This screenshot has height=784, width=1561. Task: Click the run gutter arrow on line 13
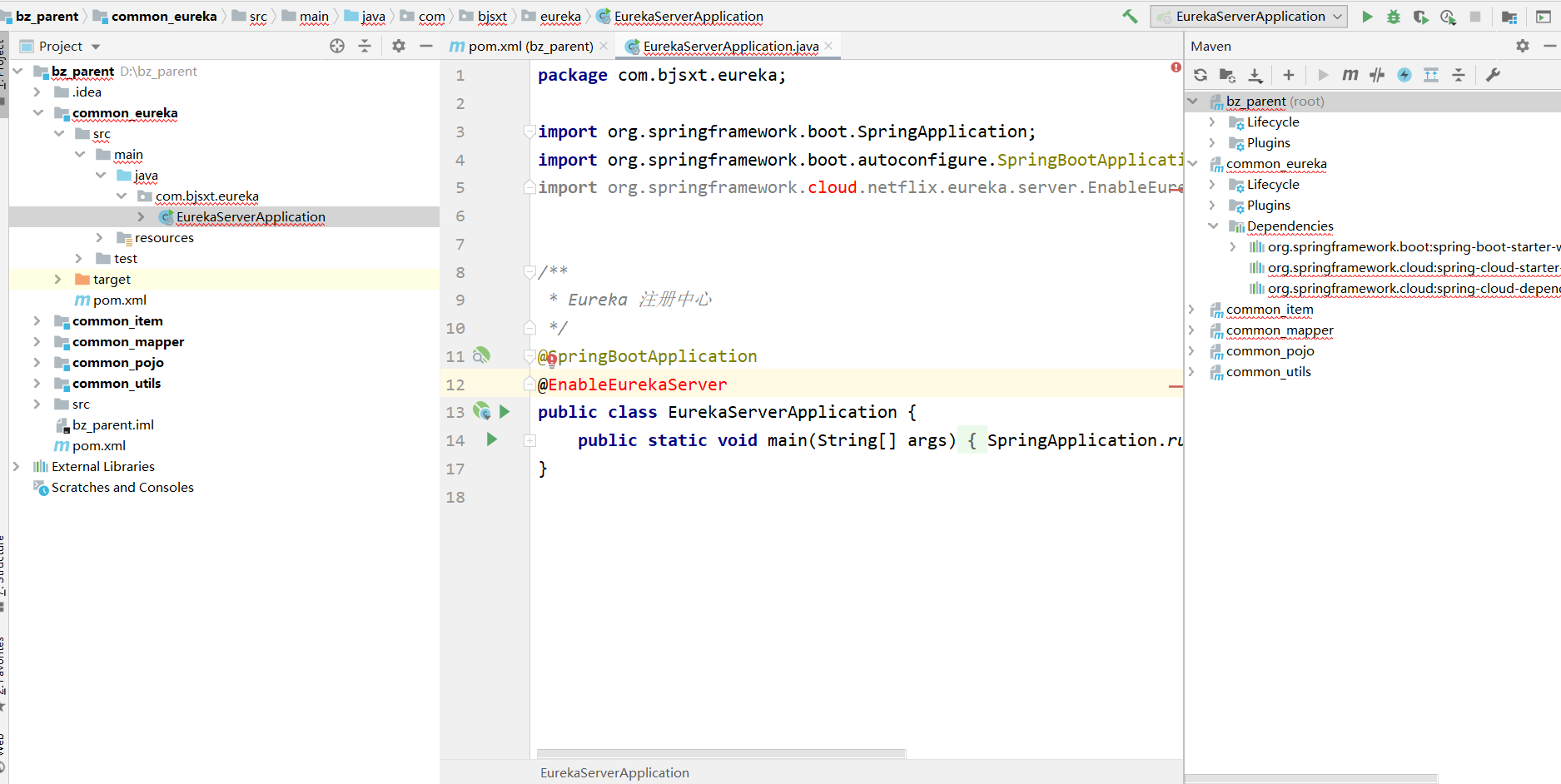click(505, 411)
